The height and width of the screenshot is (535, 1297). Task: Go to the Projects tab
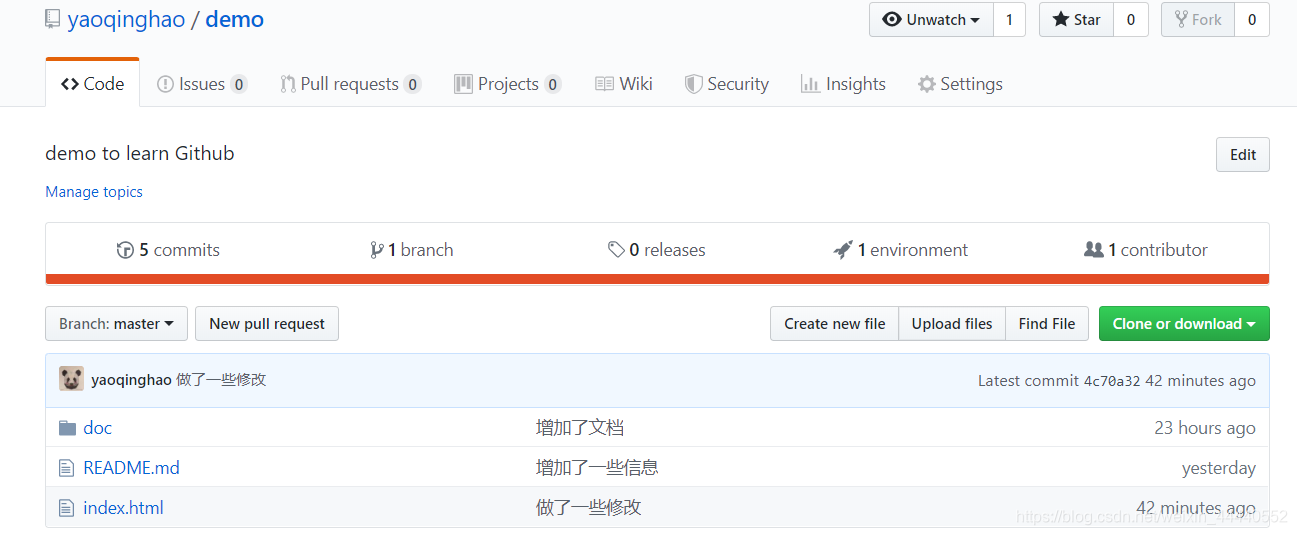[x=507, y=84]
